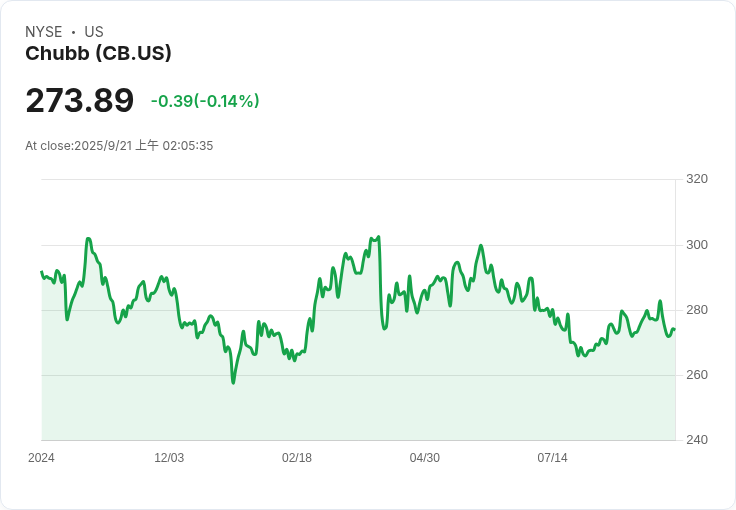Click the left start of the price line
The image size is (736, 510).
42,272
